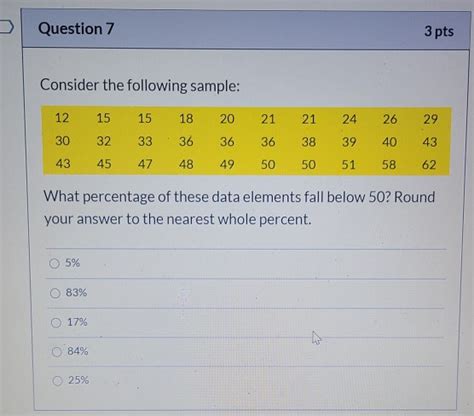Click value 62 in the sample table
Image resolution: width=474 pixels, height=416 pixels.
click(x=429, y=165)
